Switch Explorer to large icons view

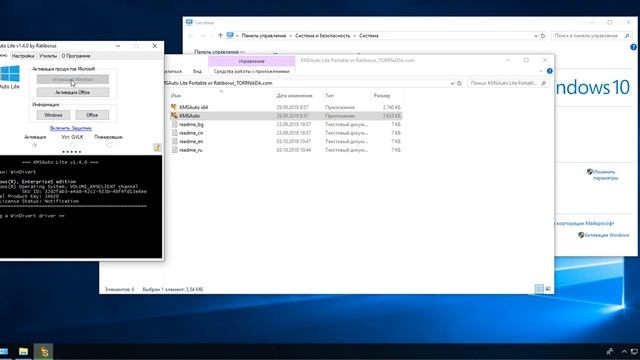pyautogui.click(x=548, y=289)
